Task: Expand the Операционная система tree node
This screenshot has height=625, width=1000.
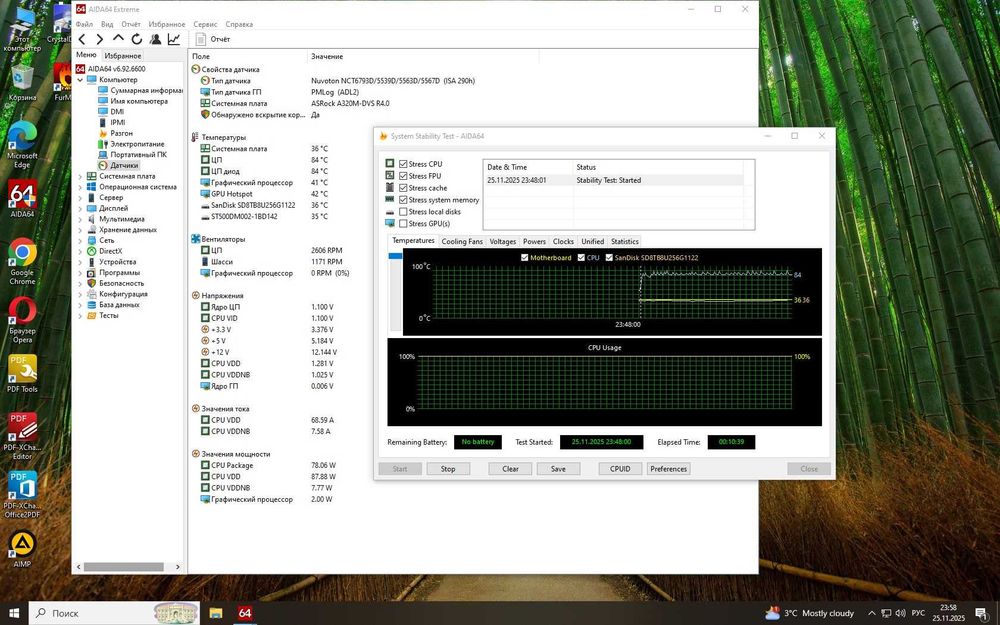Action: pos(80,188)
